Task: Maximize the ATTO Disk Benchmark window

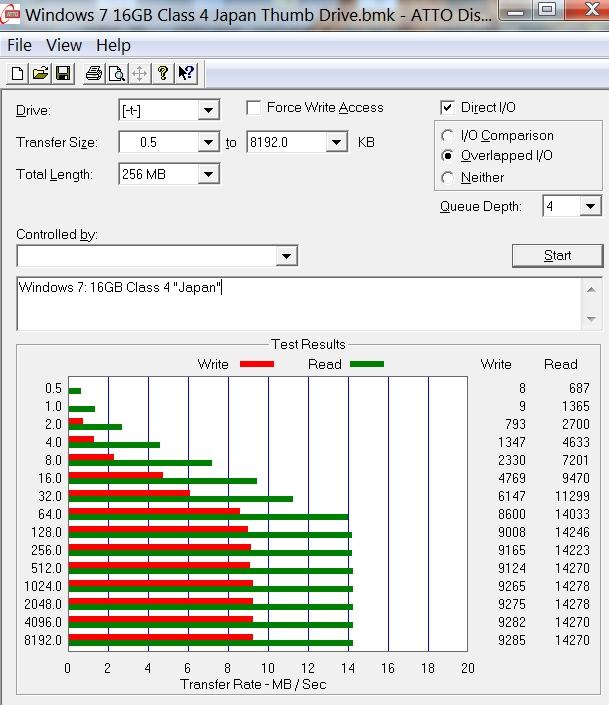Action: [x=547, y=10]
